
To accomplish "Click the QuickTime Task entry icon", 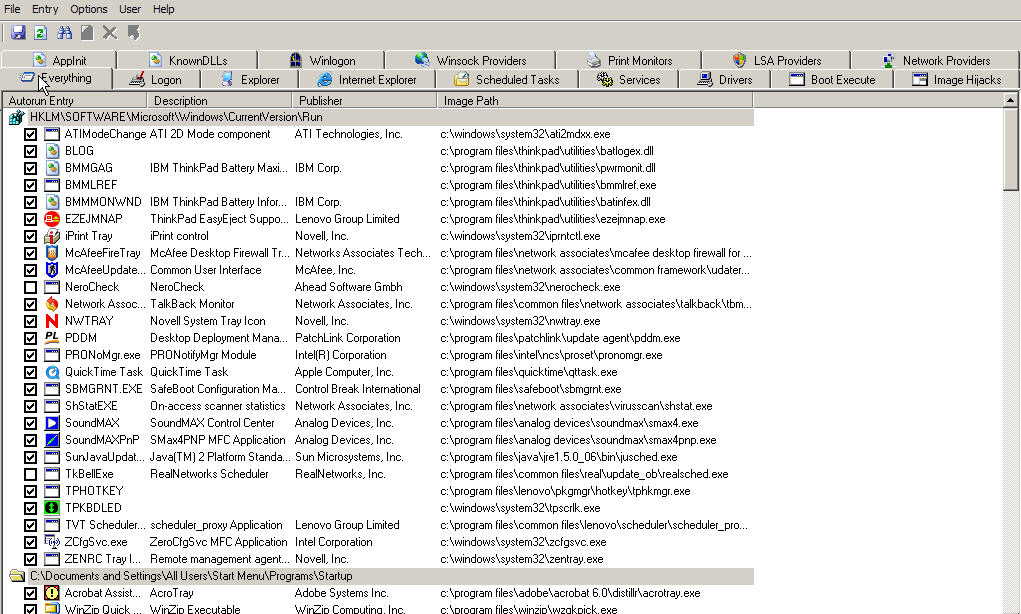I will point(52,372).
